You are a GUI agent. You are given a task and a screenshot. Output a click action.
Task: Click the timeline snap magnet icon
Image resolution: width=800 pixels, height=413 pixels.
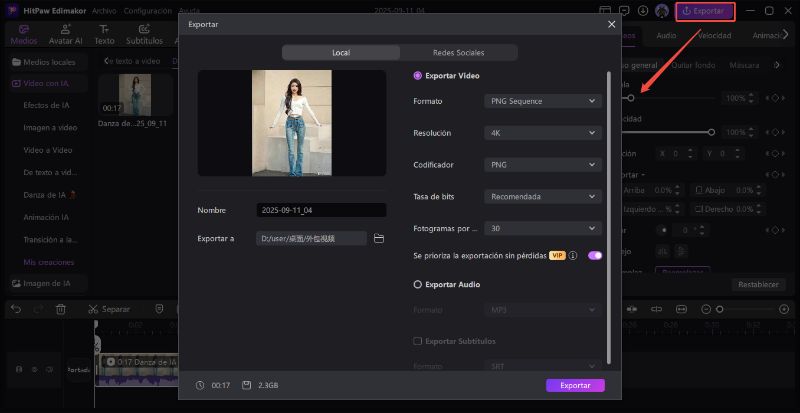(x=632, y=309)
